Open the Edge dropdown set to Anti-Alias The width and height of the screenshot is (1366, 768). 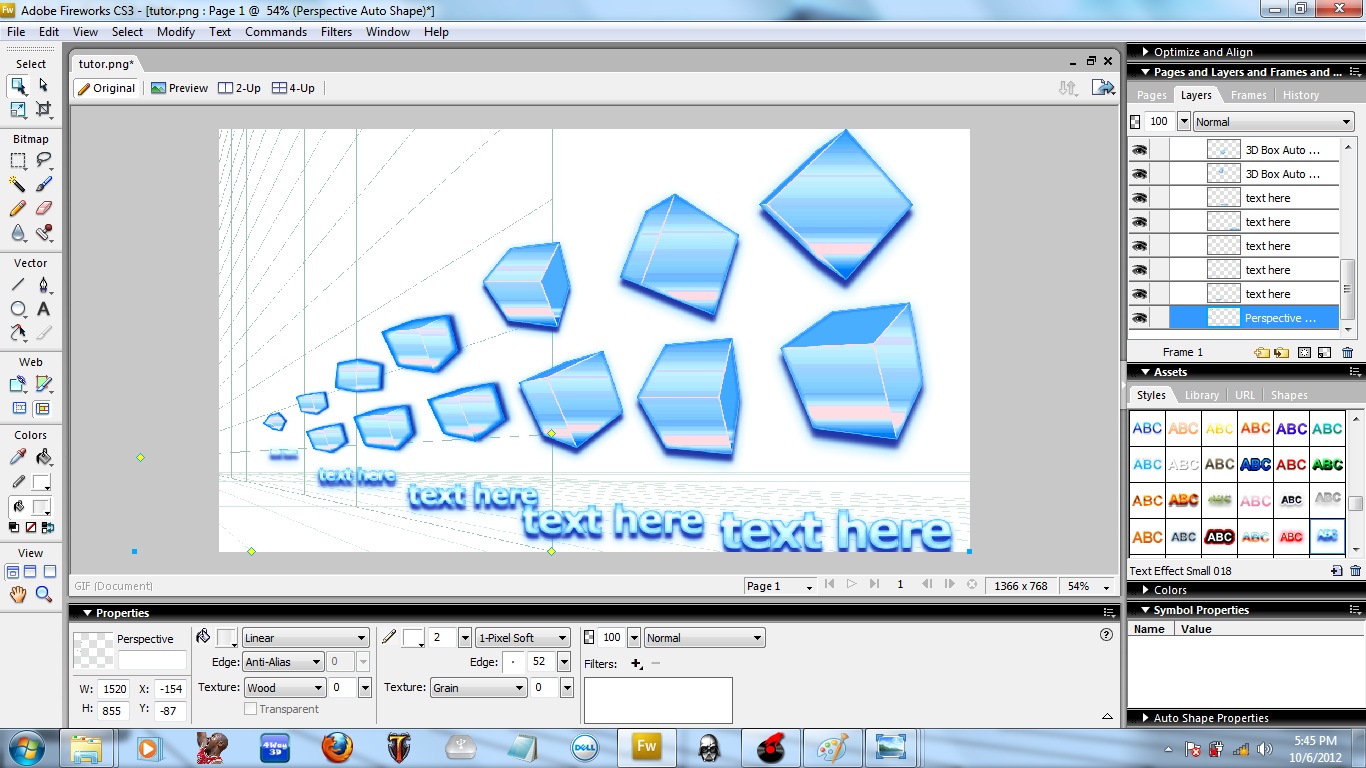pos(283,661)
